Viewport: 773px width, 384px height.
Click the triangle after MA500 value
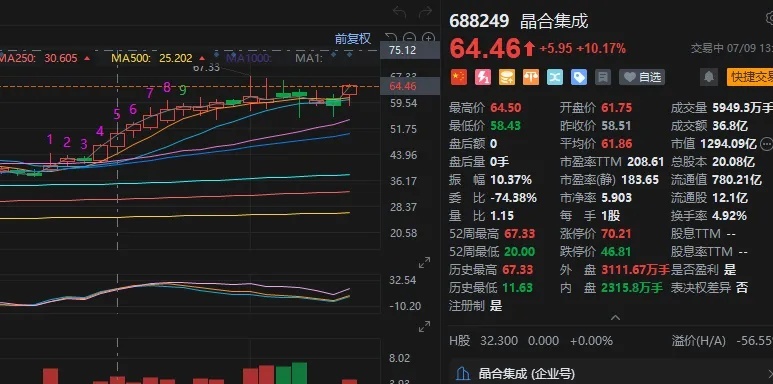(202, 58)
